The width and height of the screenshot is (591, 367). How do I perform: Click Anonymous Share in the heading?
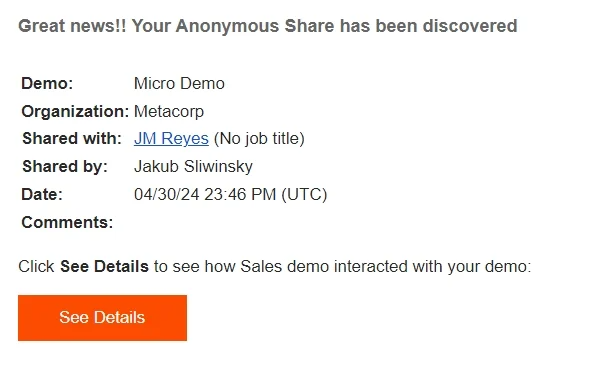[255, 26]
